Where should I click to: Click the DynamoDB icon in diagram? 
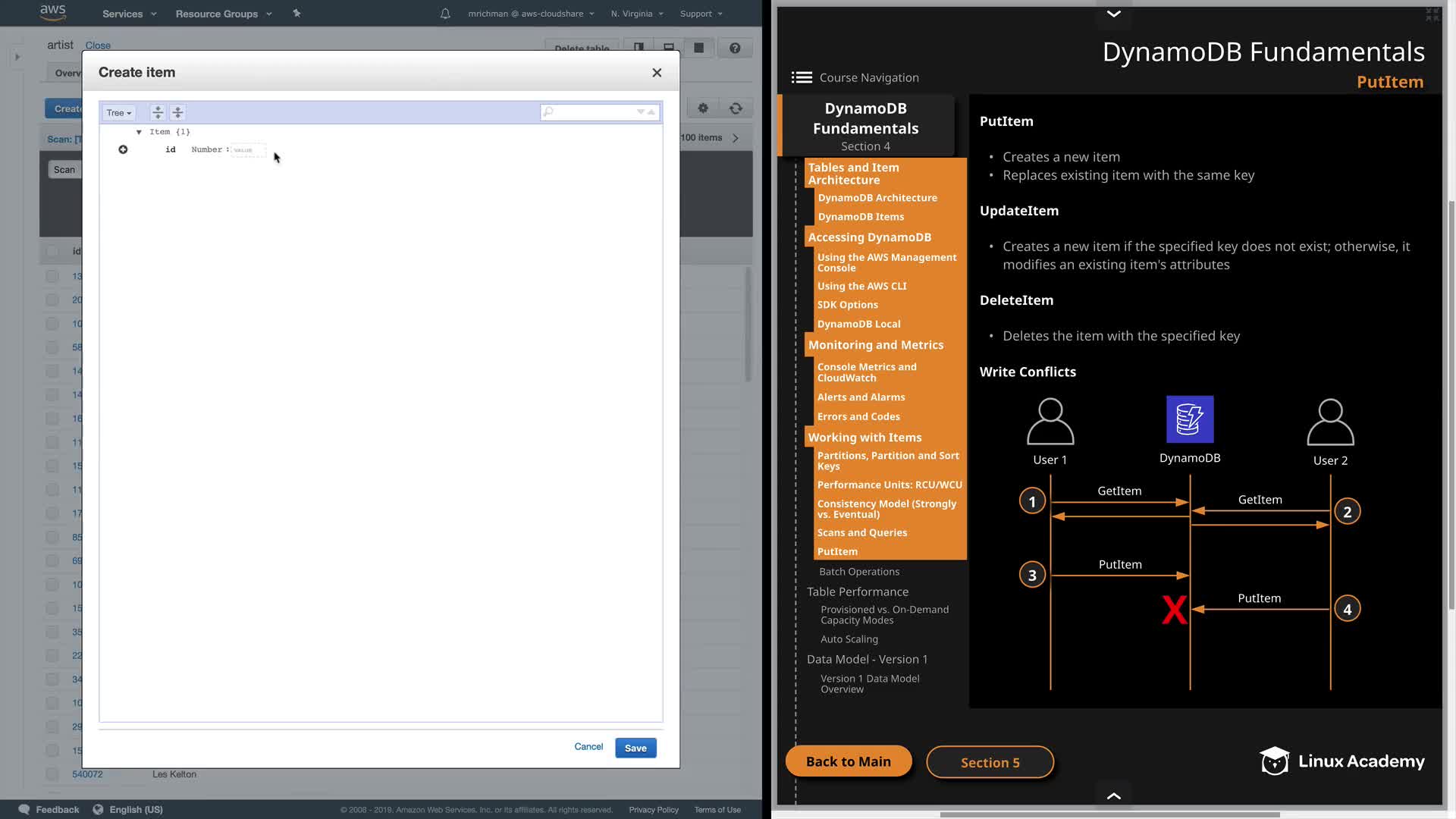pos(1189,419)
